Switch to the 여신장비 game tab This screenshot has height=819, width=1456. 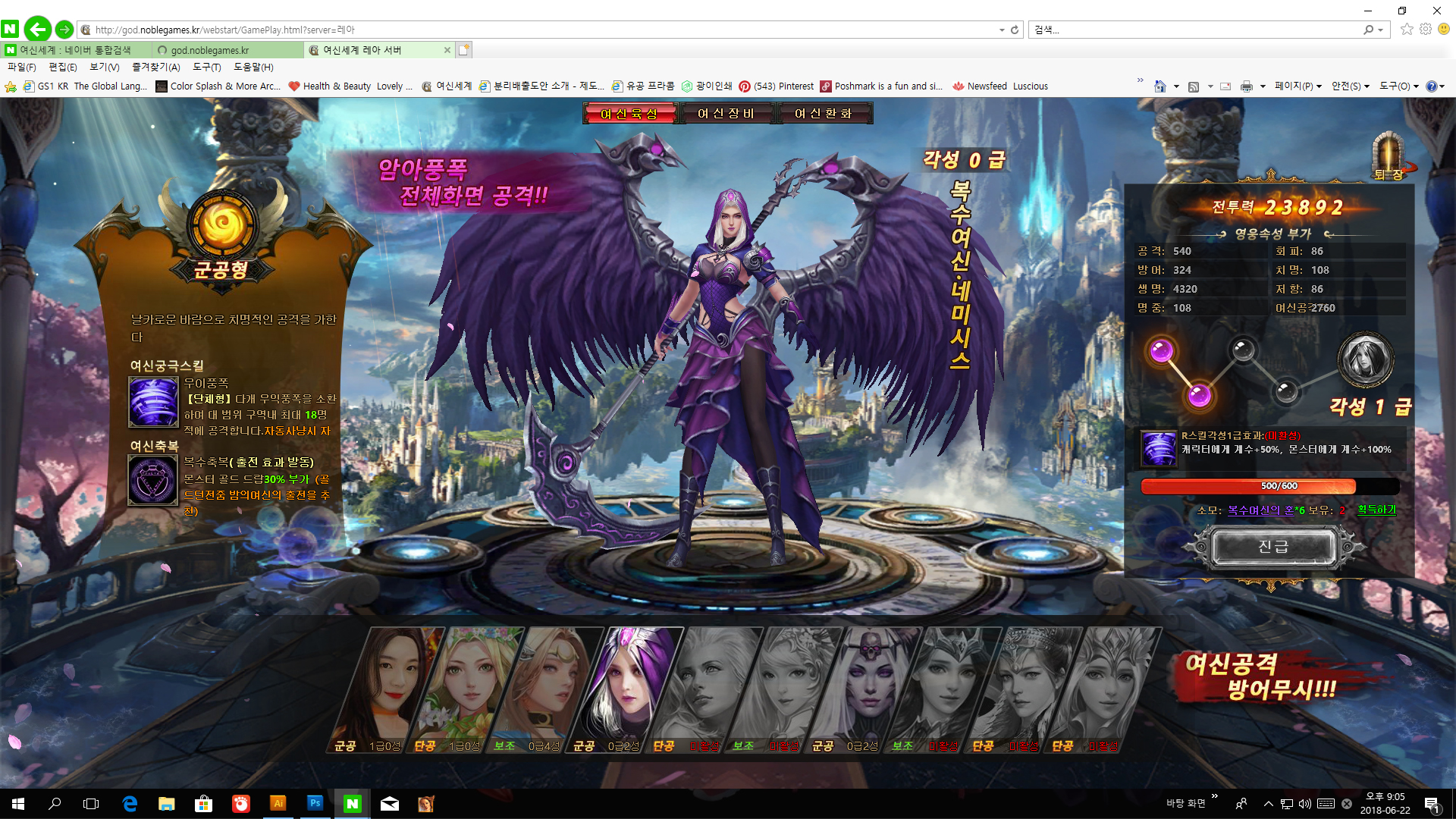[x=726, y=113]
